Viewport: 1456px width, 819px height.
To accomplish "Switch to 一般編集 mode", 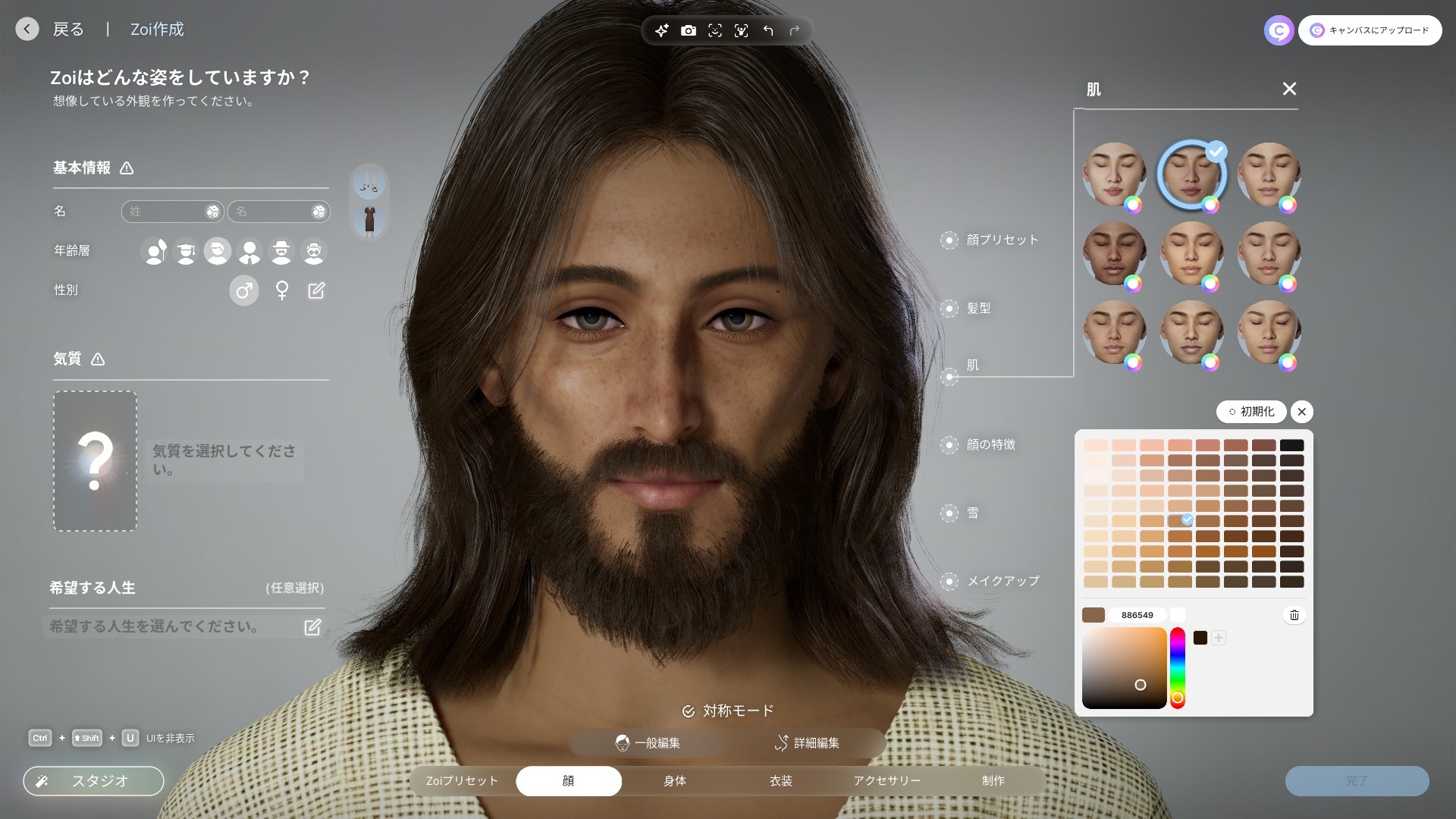I will point(647,743).
